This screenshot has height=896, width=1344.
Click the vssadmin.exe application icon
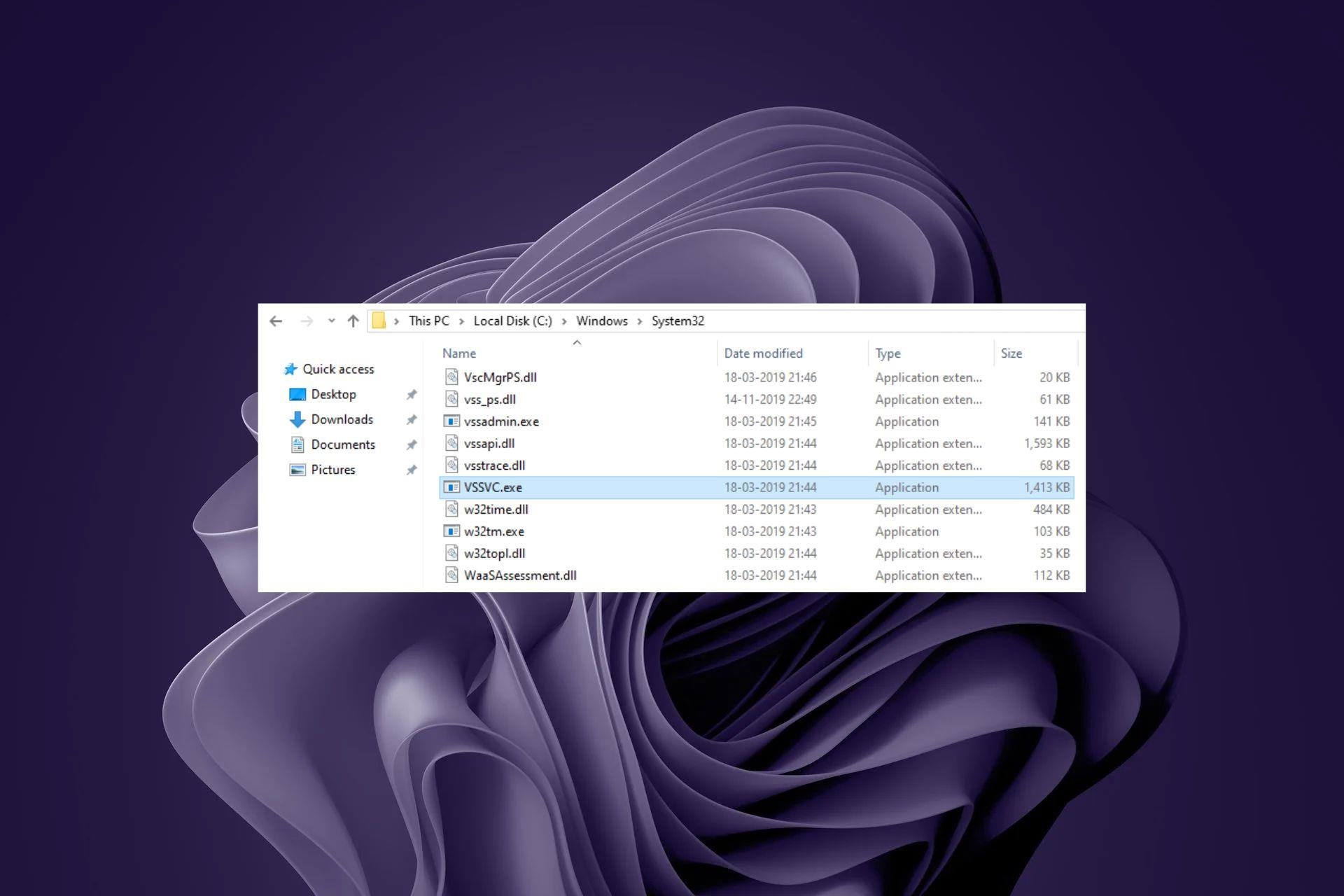pyautogui.click(x=452, y=421)
